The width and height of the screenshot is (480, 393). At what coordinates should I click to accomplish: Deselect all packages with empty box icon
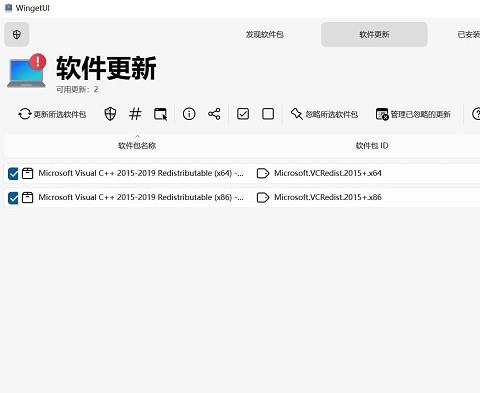pos(268,114)
